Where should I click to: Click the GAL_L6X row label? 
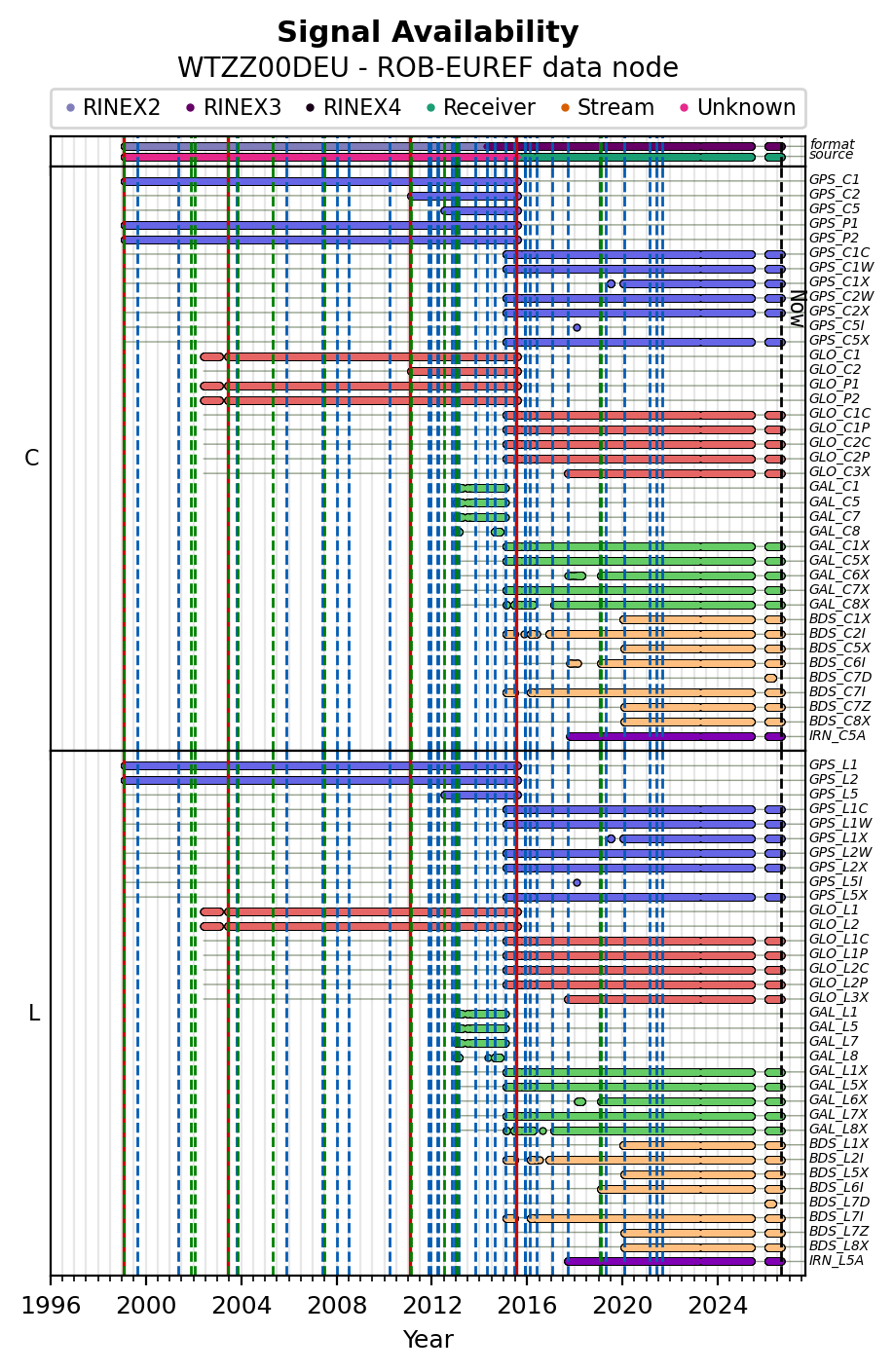[x=838, y=1100]
